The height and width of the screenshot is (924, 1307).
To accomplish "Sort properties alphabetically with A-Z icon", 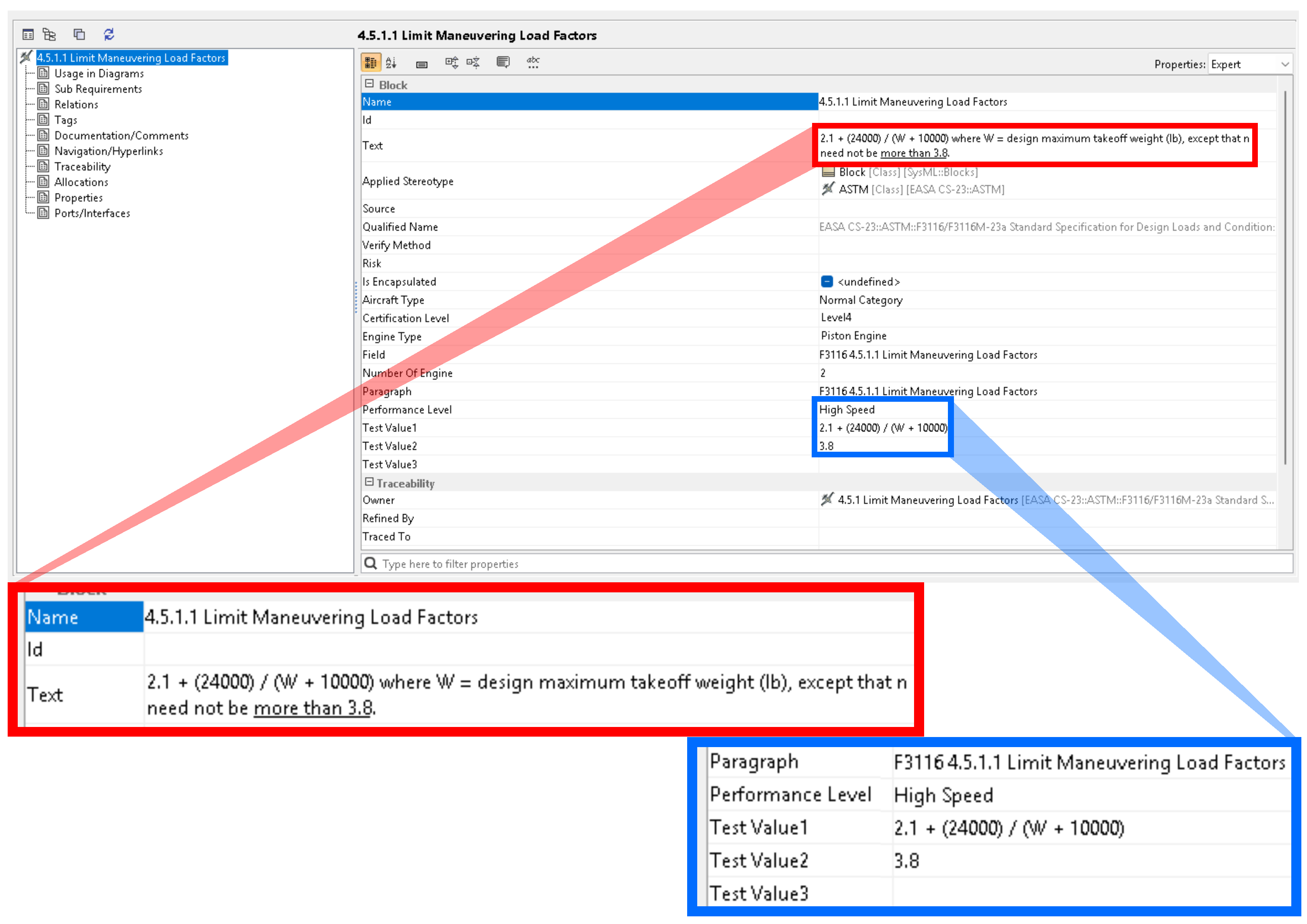I will coord(391,62).
